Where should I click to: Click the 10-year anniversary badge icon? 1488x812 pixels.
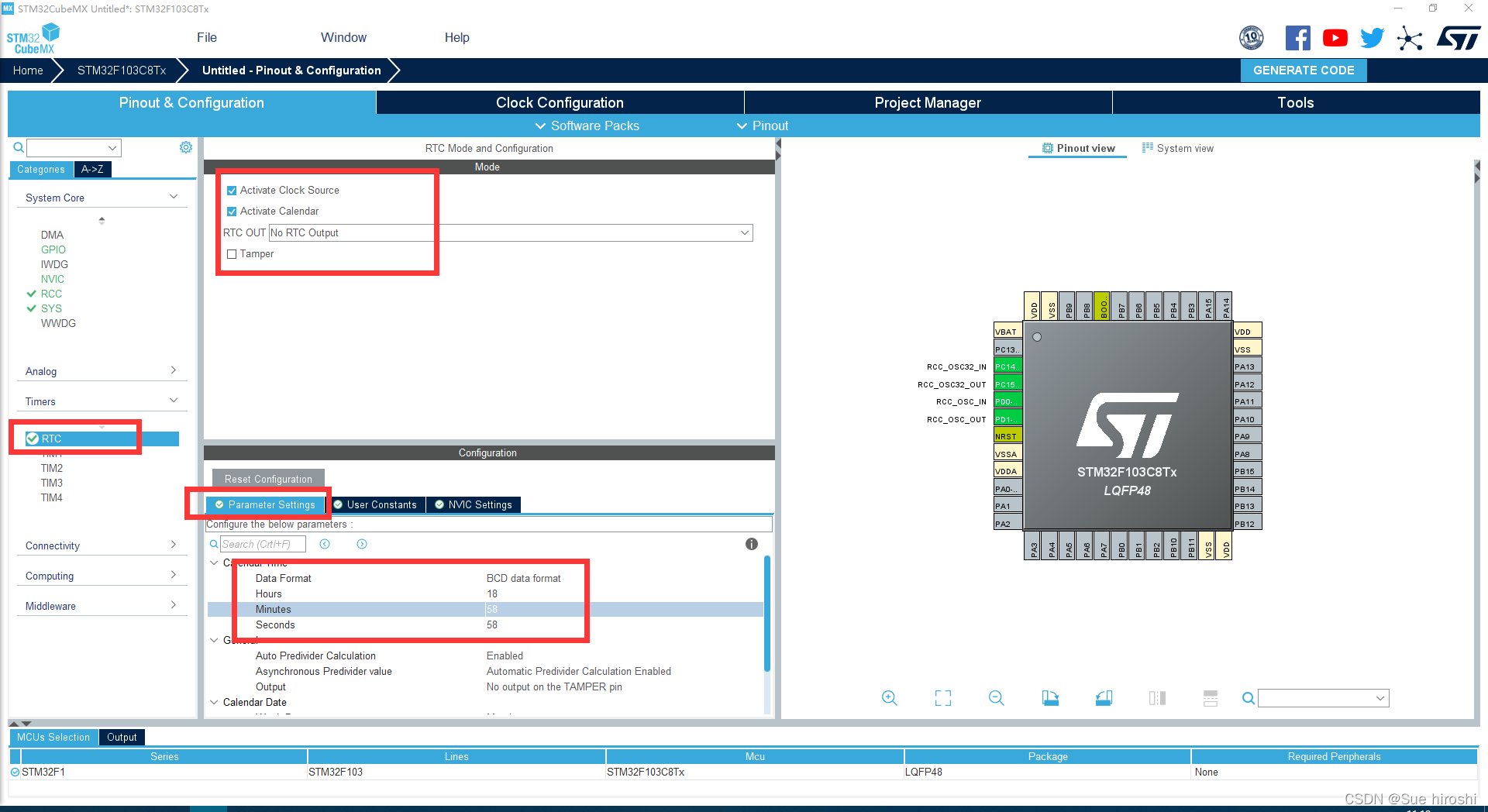click(x=1252, y=37)
